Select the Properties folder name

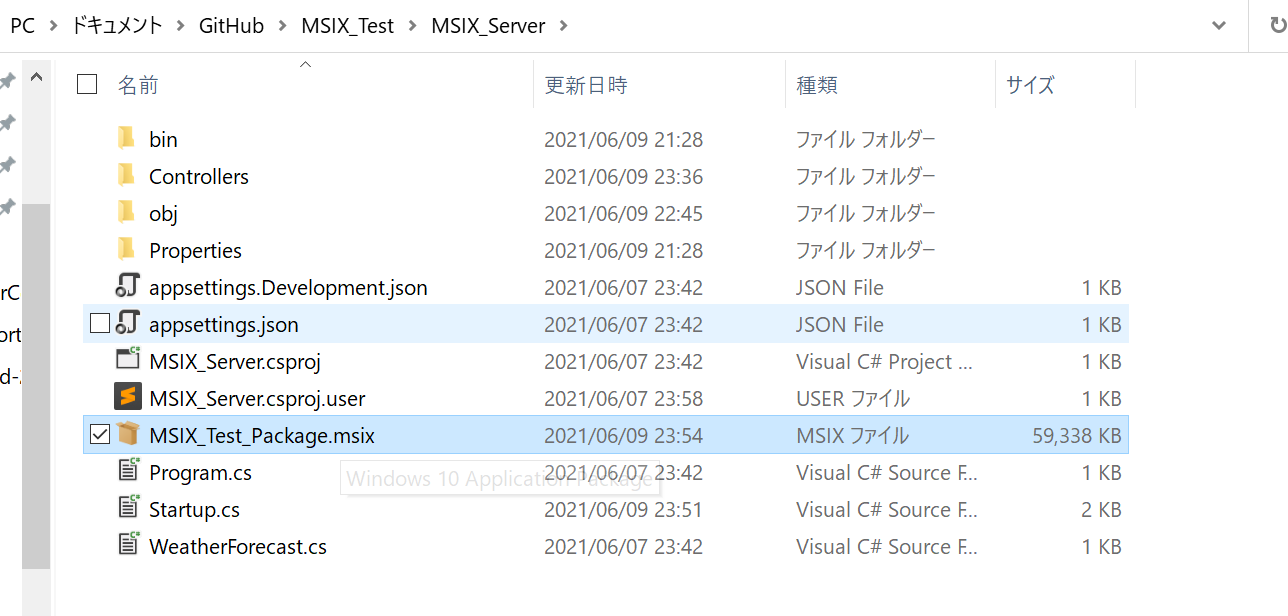tap(195, 250)
